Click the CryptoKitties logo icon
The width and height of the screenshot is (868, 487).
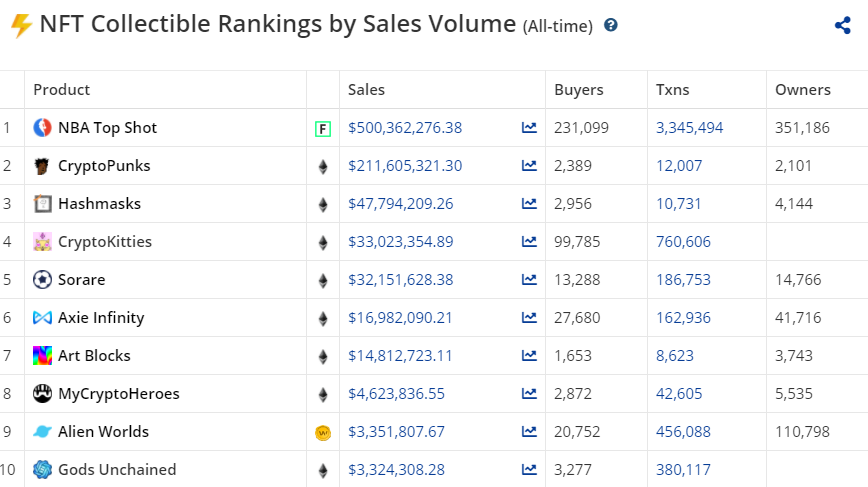click(43, 242)
